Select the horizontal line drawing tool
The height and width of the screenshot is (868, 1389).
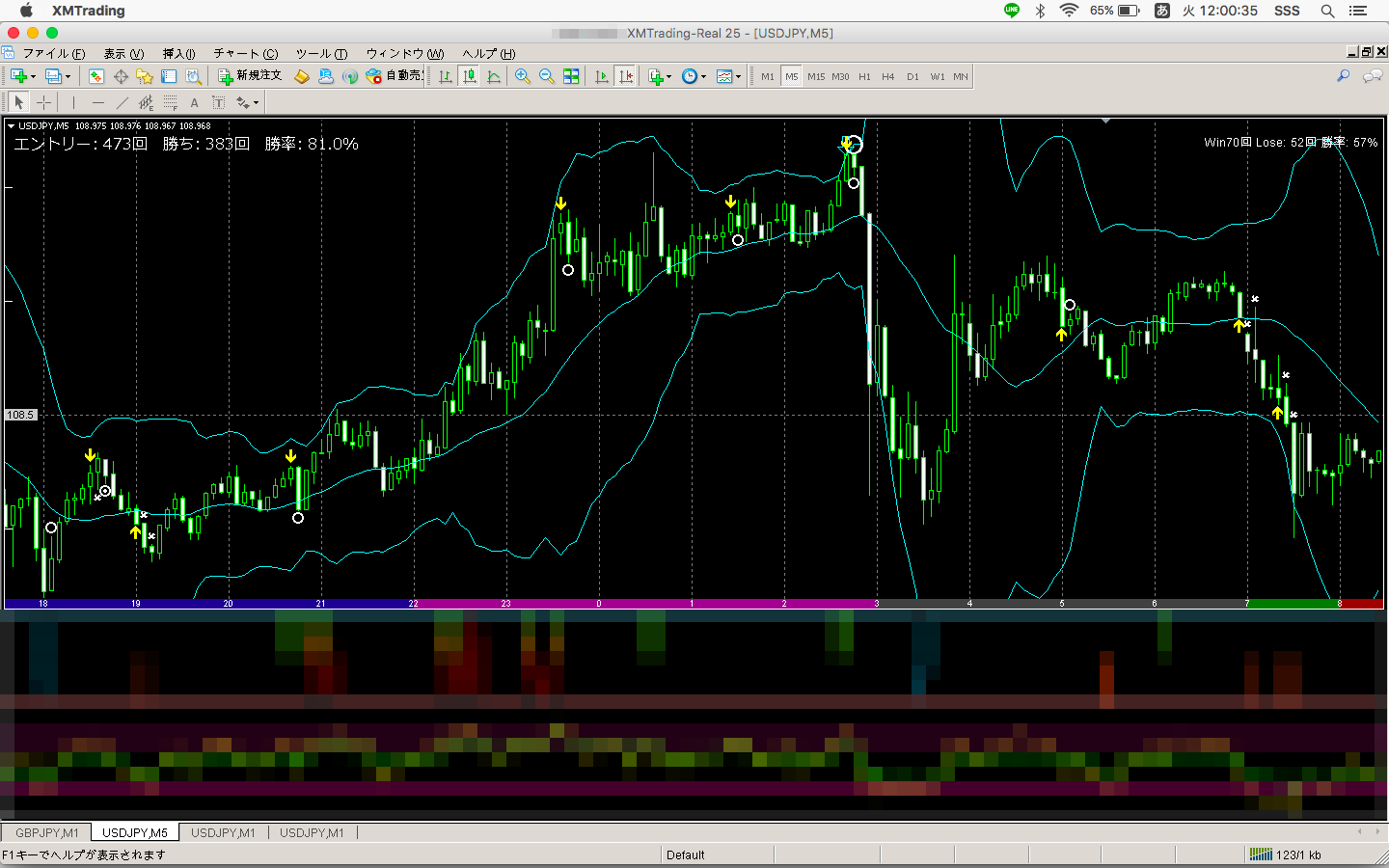tap(97, 102)
